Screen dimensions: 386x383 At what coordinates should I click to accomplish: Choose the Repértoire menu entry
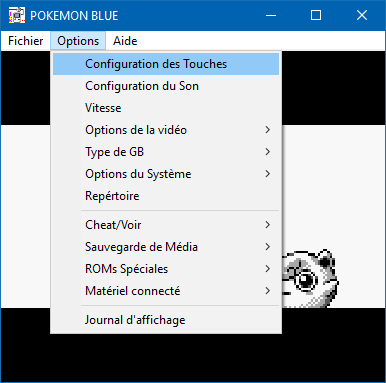click(x=166, y=196)
